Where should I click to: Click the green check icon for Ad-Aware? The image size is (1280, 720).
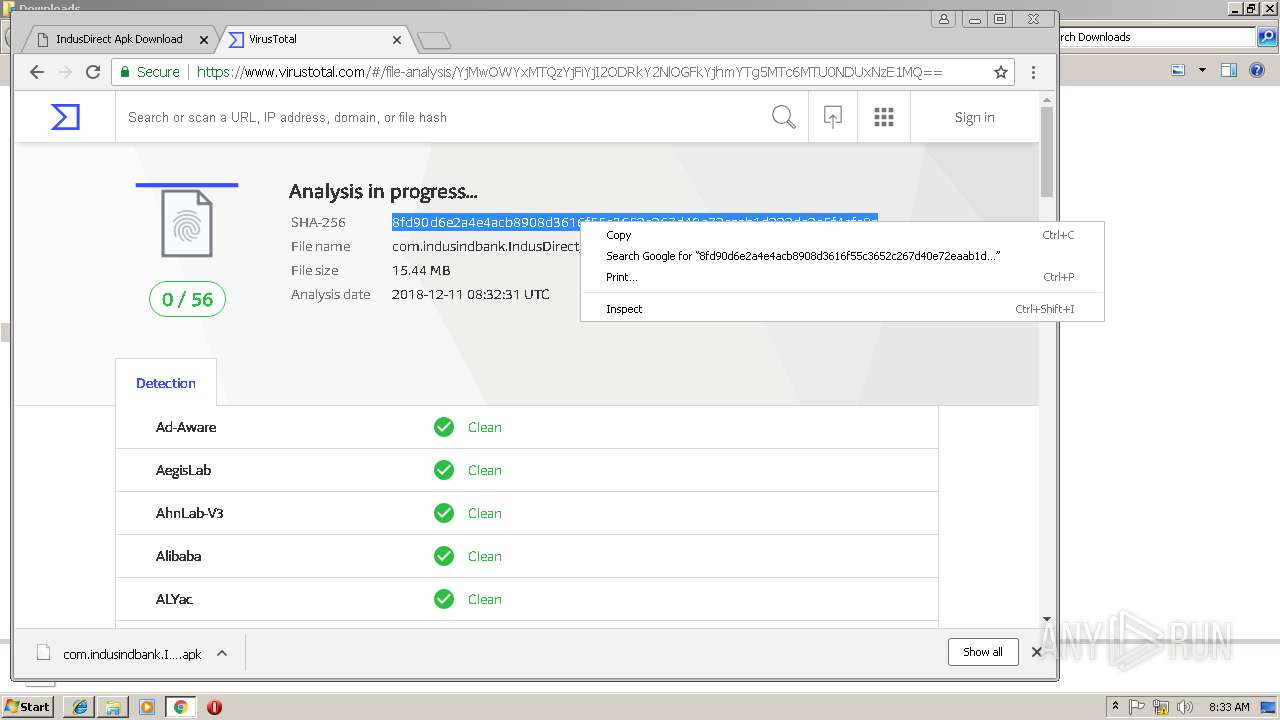444,427
